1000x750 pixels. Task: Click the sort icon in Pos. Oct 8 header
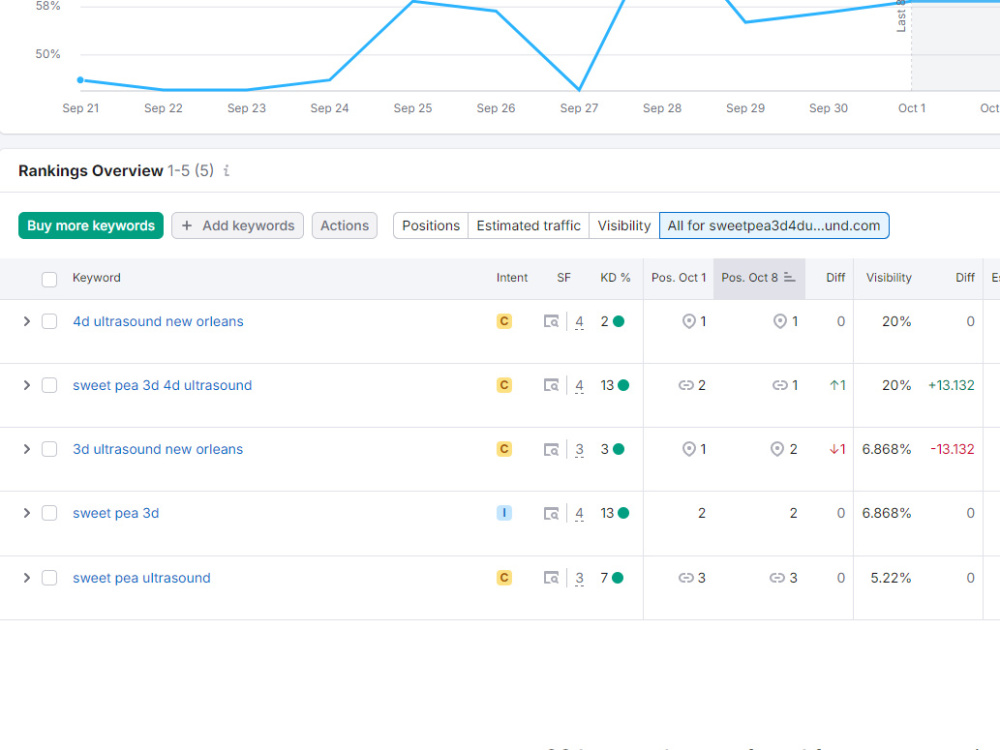790,277
